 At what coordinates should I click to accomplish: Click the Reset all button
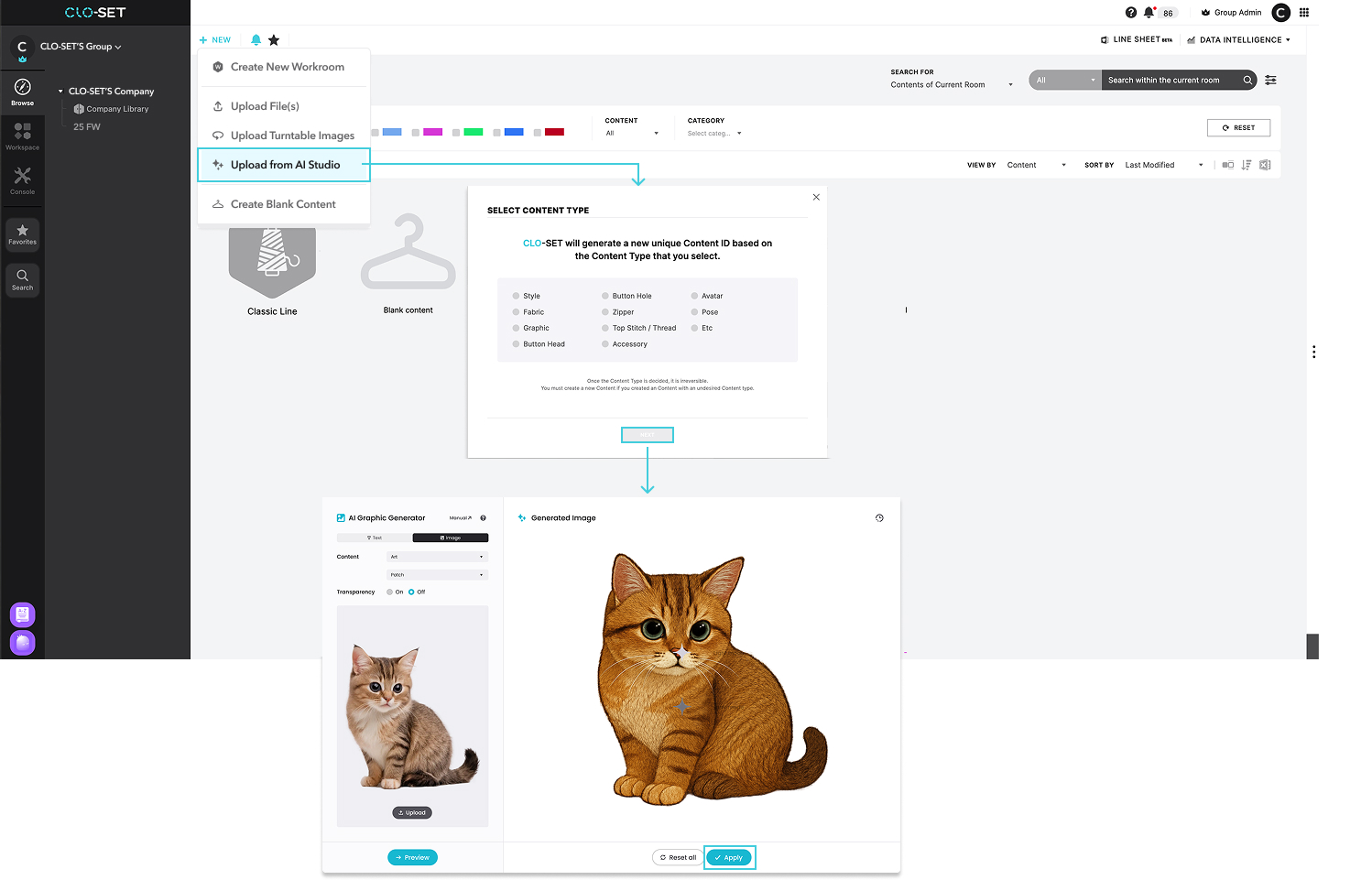[x=678, y=857]
